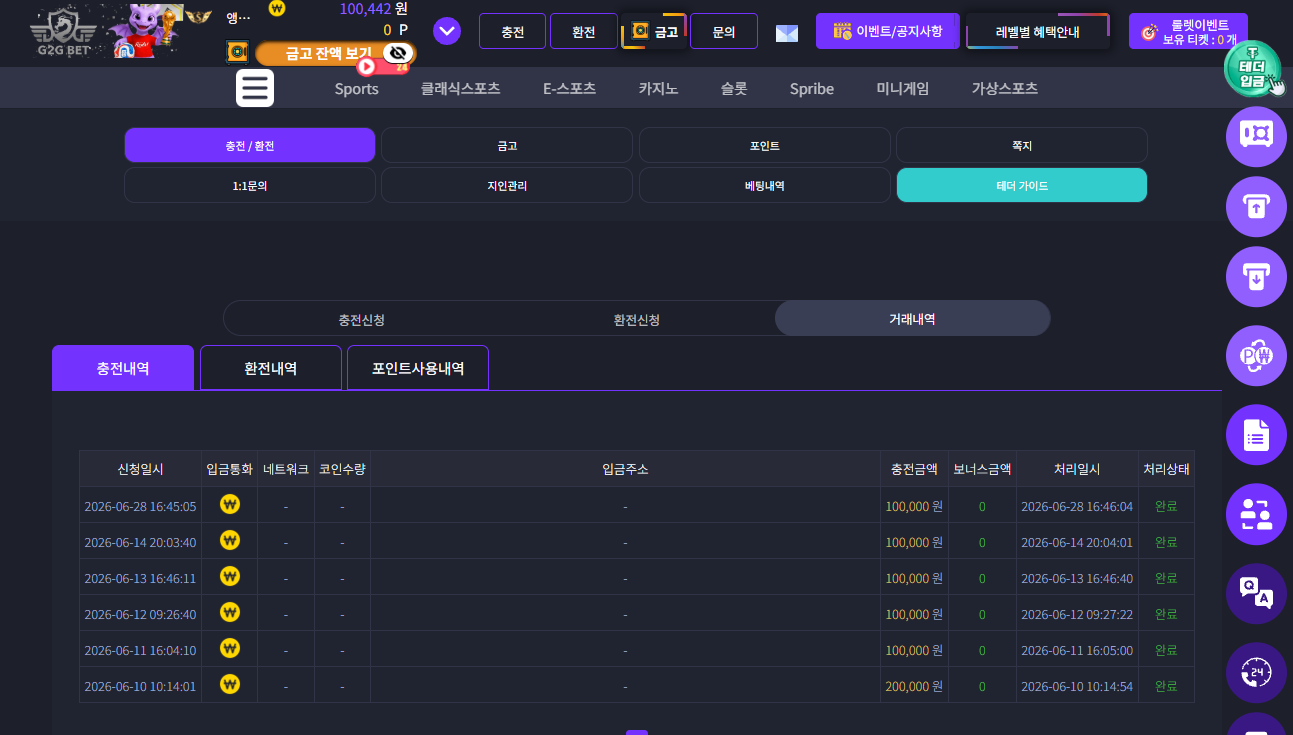Switch to the 포인트사용내역 tab
The height and width of the screenshot is (735, 1293).
coord(418,368)
